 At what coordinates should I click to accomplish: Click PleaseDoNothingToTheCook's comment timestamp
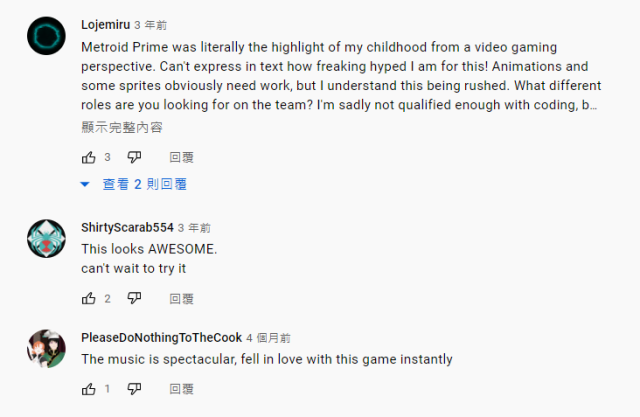click(x=268, y=338)
